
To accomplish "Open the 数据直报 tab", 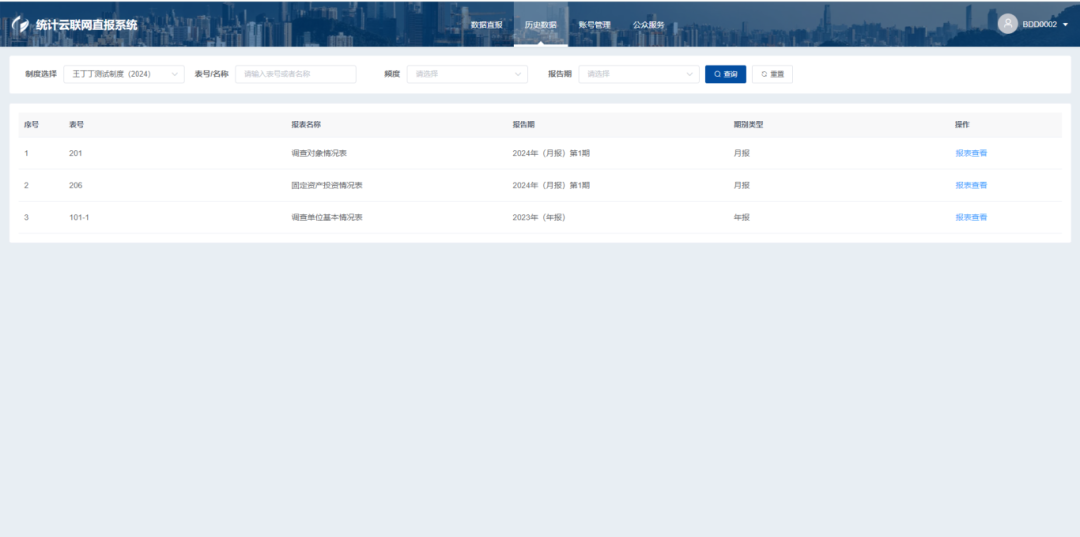I will (486, 24).
